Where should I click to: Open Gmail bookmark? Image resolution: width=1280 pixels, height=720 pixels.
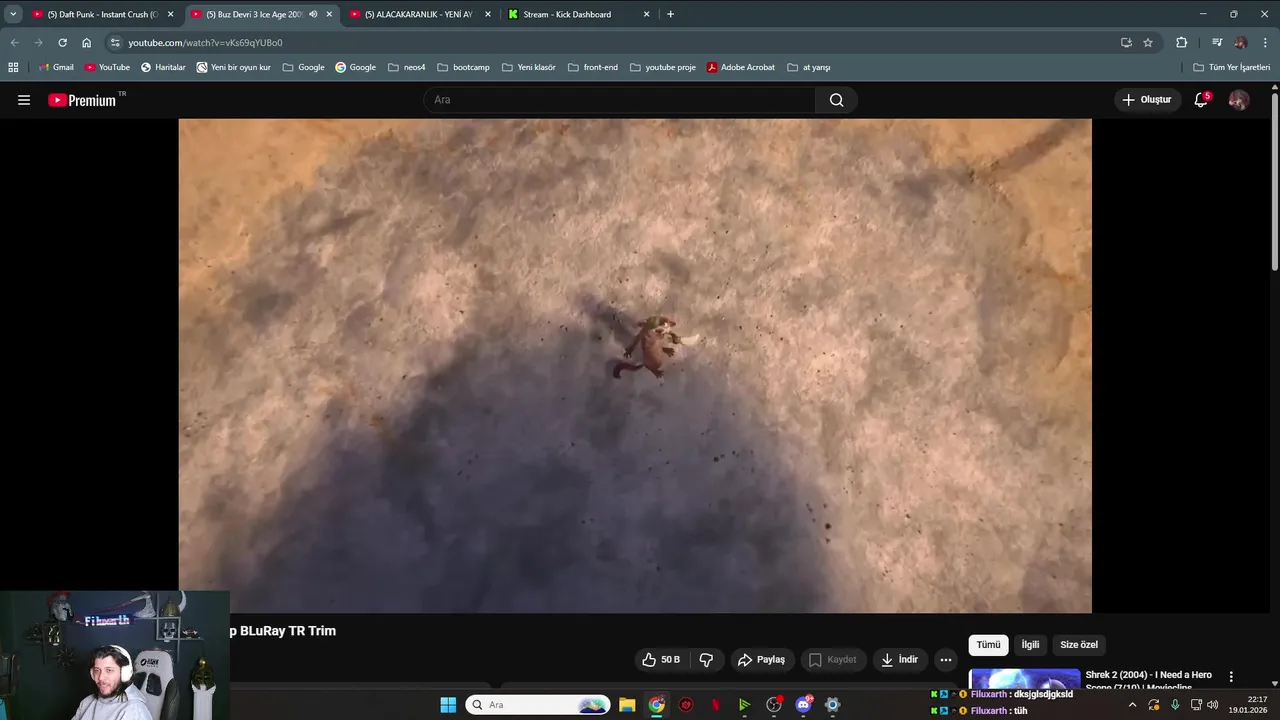point(56,67)
